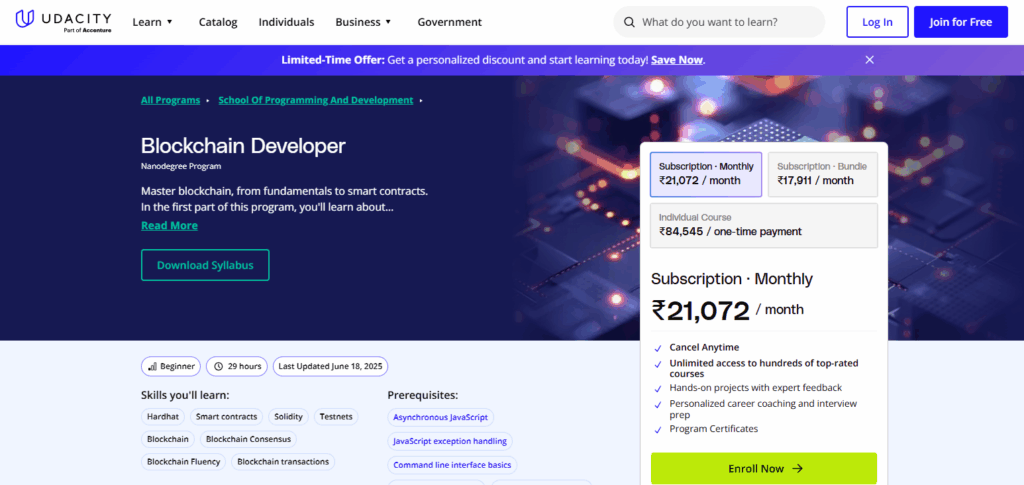Click the Save Now link
Viewport: 1024px width, 485px height.
[x=677, y=60]
